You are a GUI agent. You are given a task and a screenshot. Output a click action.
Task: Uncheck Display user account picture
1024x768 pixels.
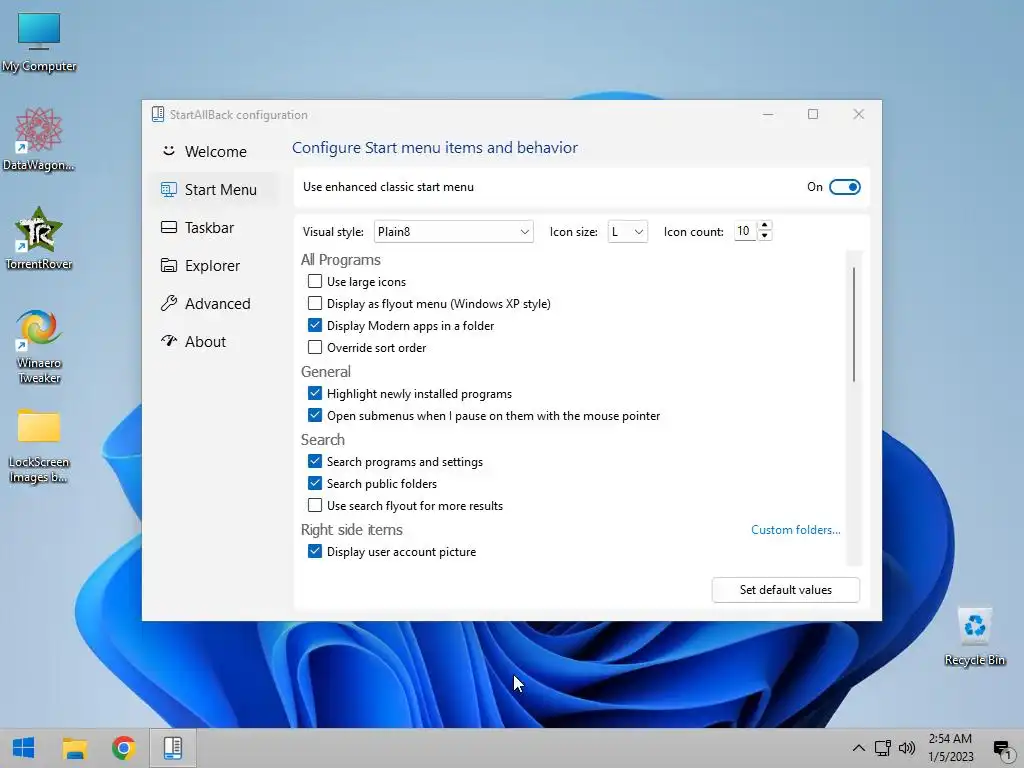point(315,551)
